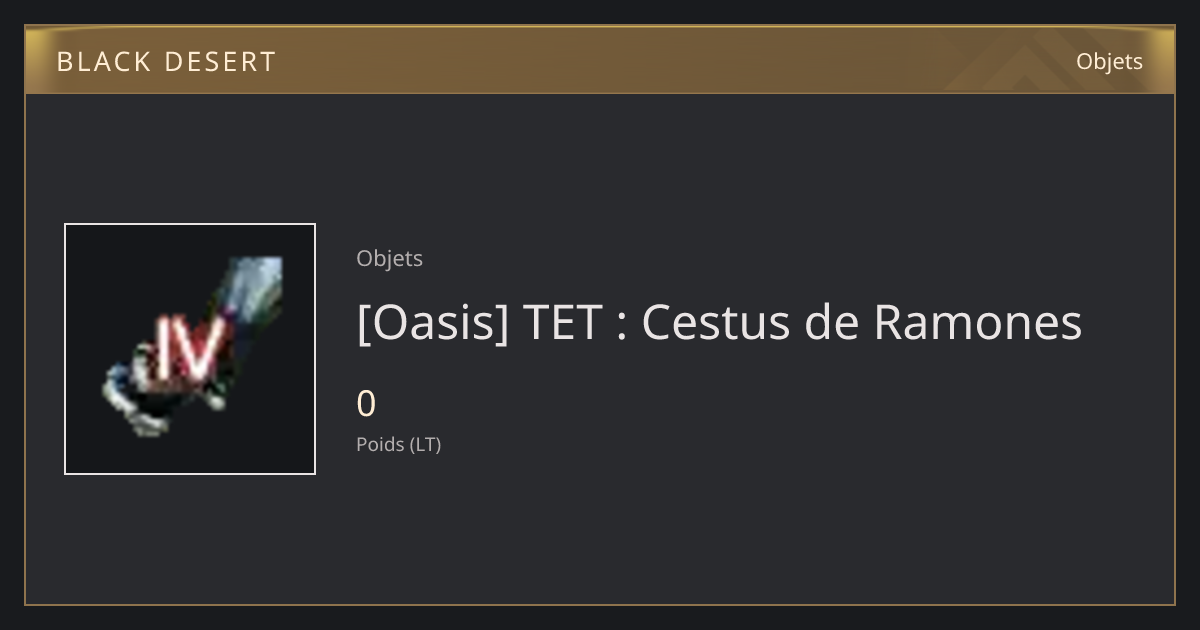The image size is (1200, 630).
Task: Click the weight value 0
Action: click(366, 404)
